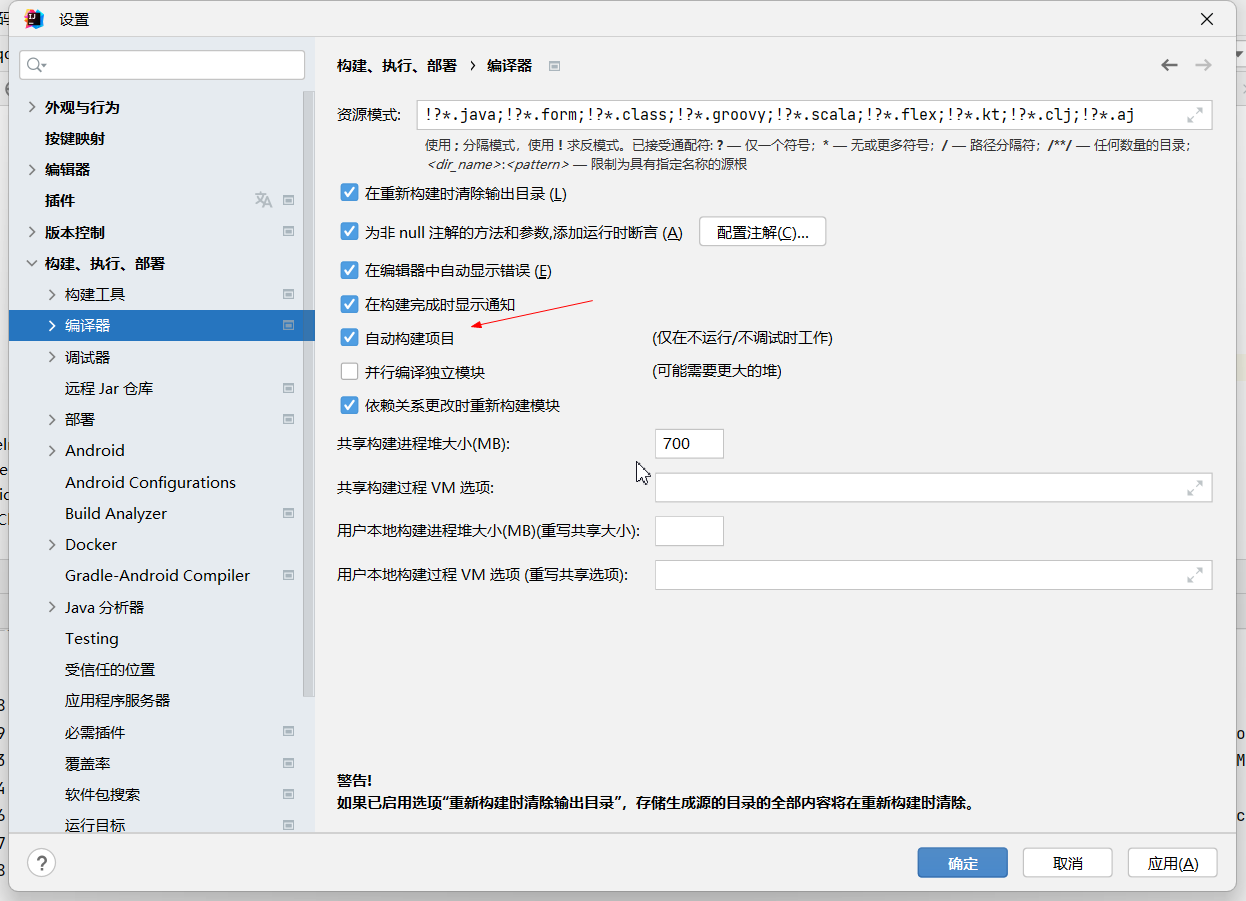Viewport: 1246px width, 901px height.
Task: Click the project-level icon beside 运行目标
Action: 288,825
